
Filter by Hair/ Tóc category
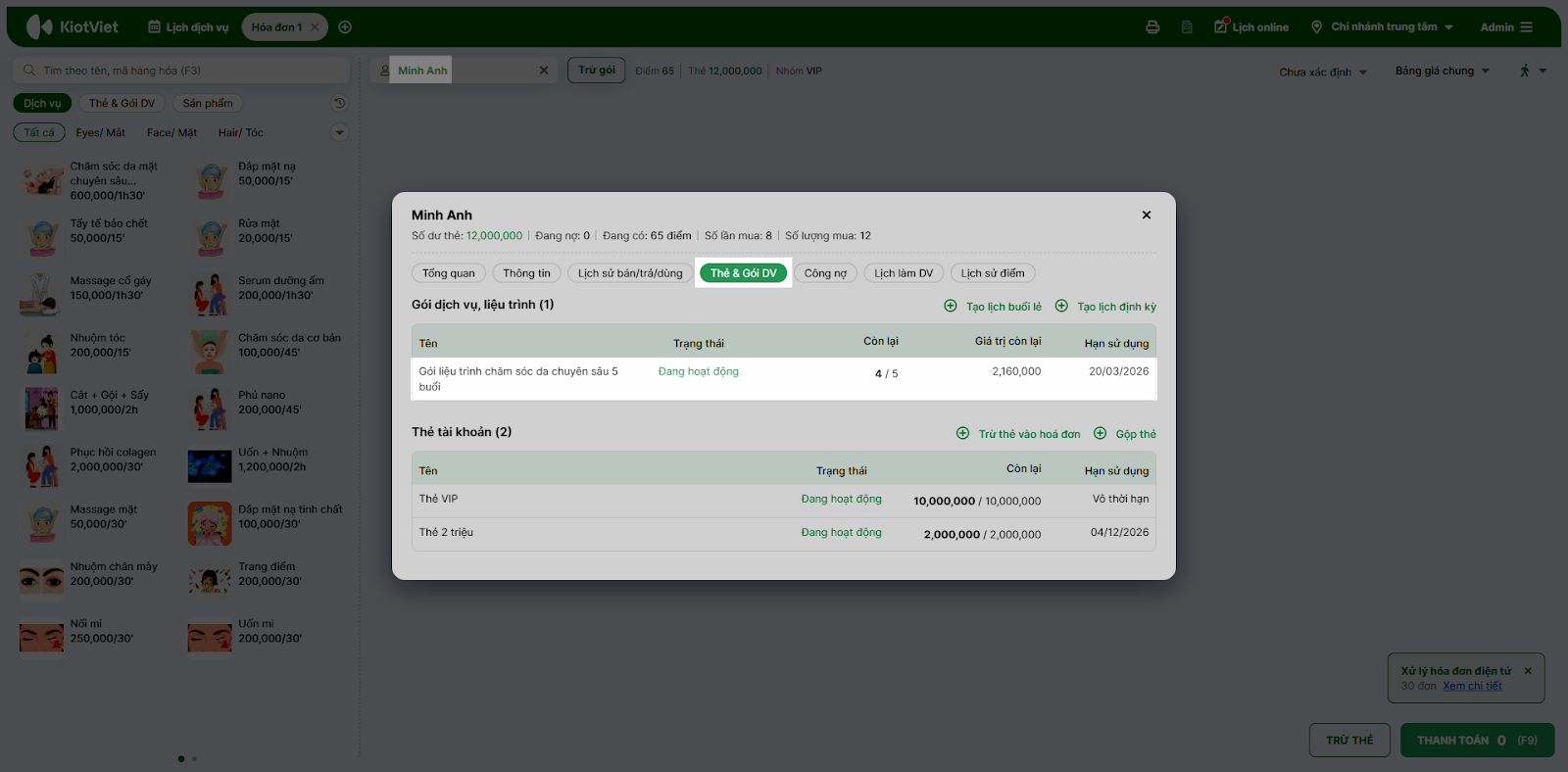coord(241,132)
